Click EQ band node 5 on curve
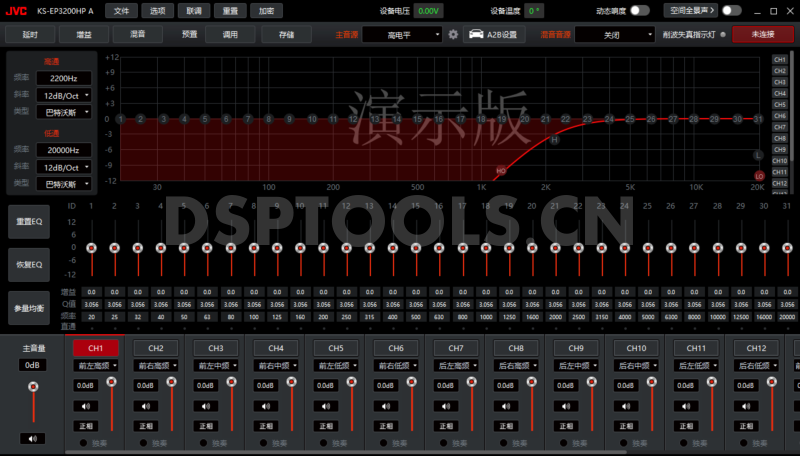The image size is (800, 456). [205, 119]
